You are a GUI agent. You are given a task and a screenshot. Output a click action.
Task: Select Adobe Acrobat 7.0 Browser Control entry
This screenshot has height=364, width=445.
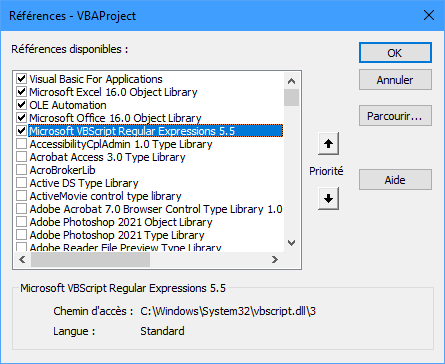tap(156, 209)
